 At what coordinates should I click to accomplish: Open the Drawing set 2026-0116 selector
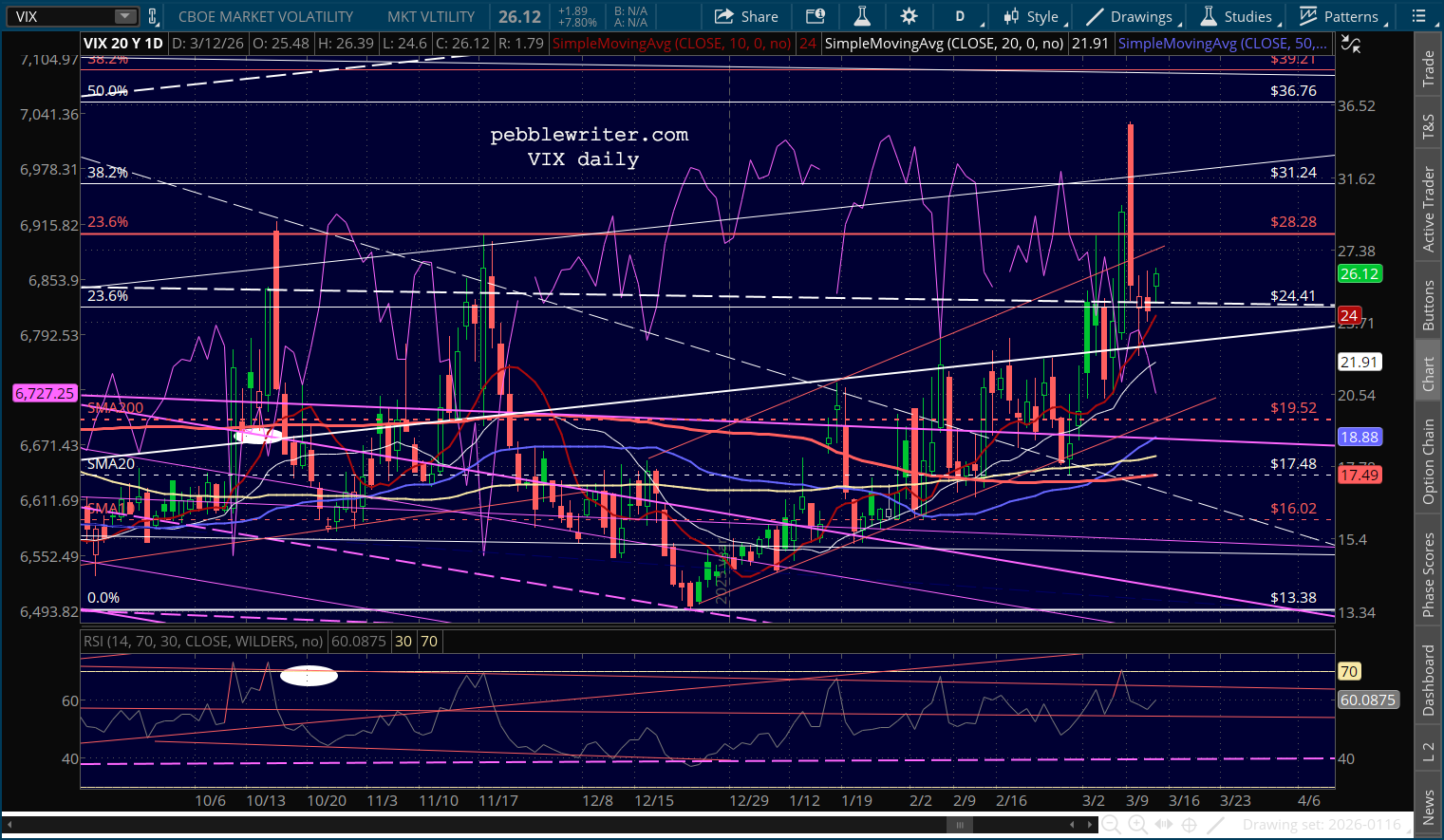1322,825
